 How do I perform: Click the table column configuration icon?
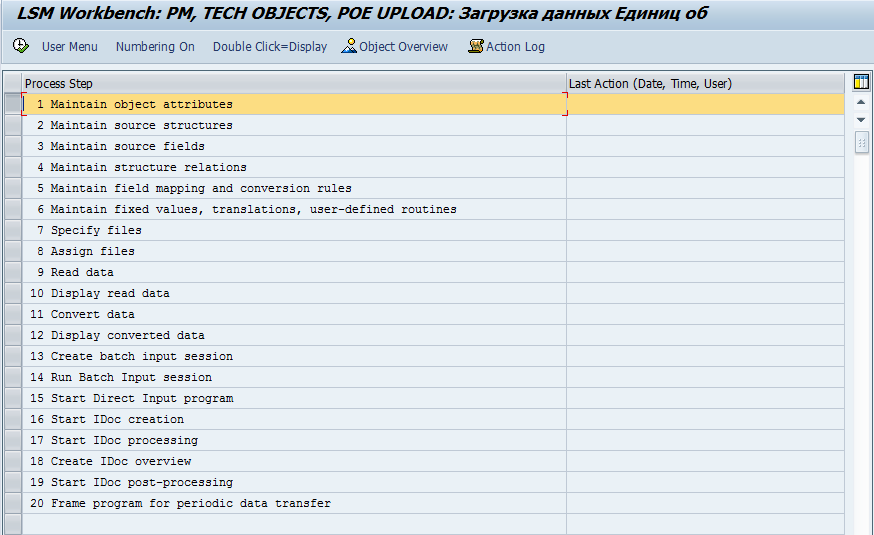click(x=861, y=82)
